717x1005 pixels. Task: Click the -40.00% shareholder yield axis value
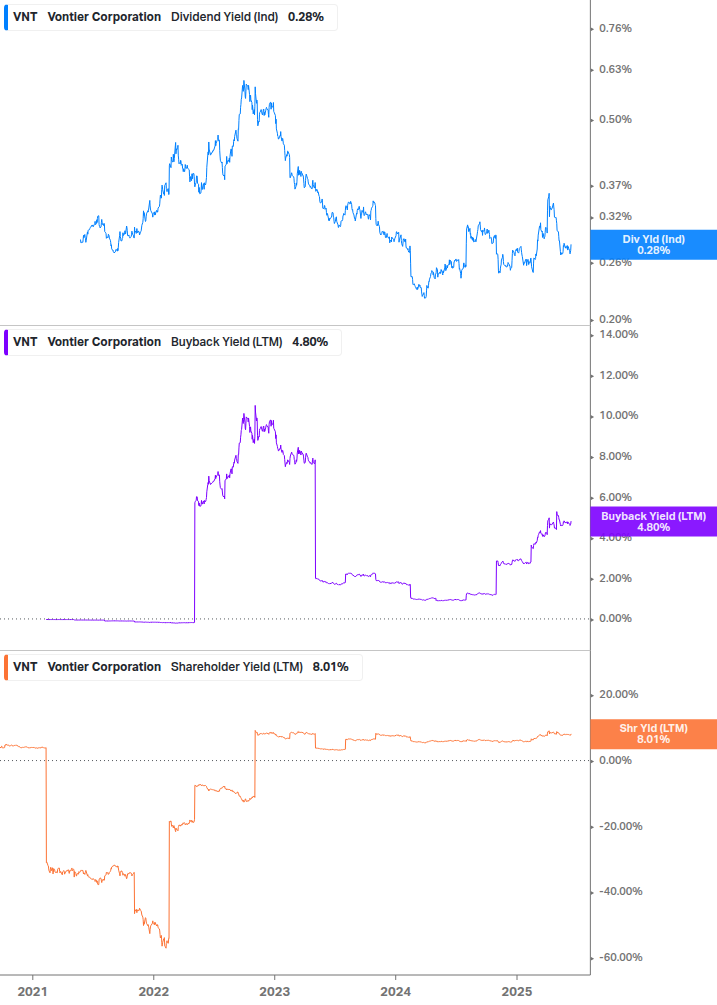tap(620, 892)
